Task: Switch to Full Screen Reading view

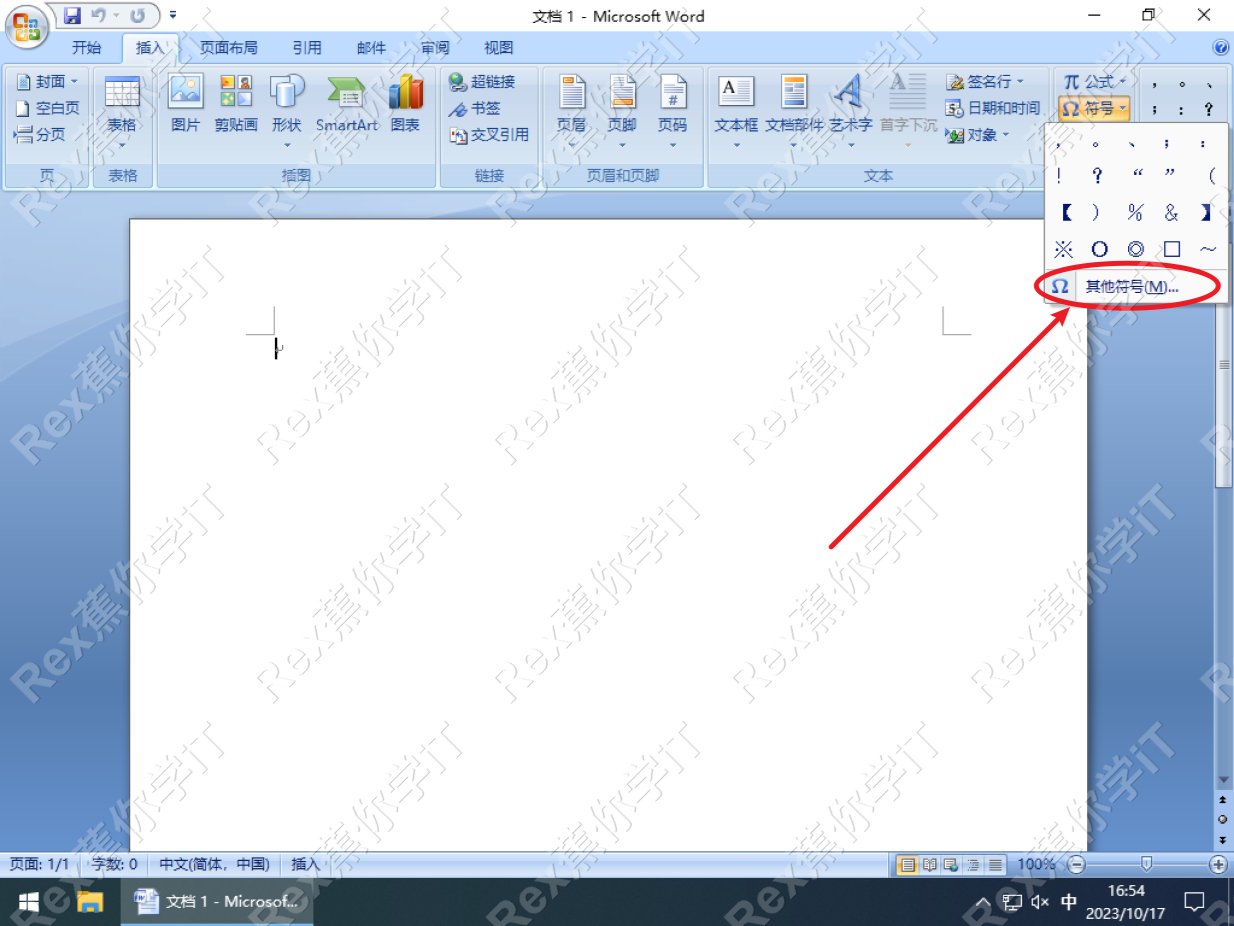Action: (928, 864)
